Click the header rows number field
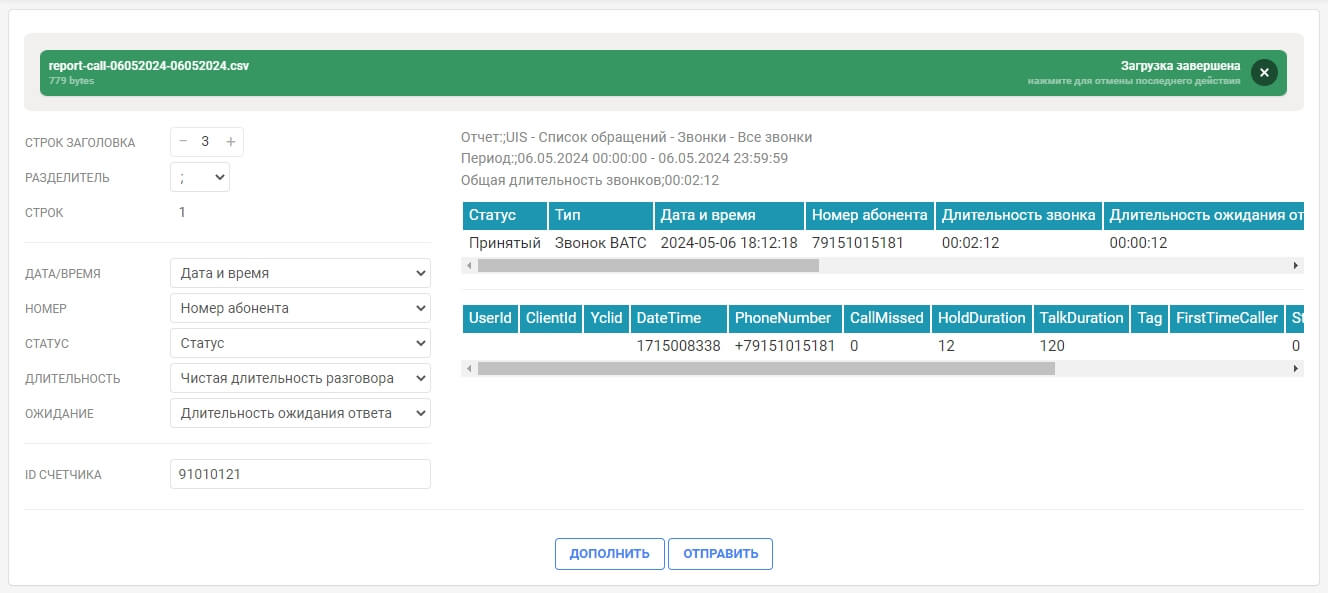The width and height of the screenshot is (1328, 593). tap(206, 142)
